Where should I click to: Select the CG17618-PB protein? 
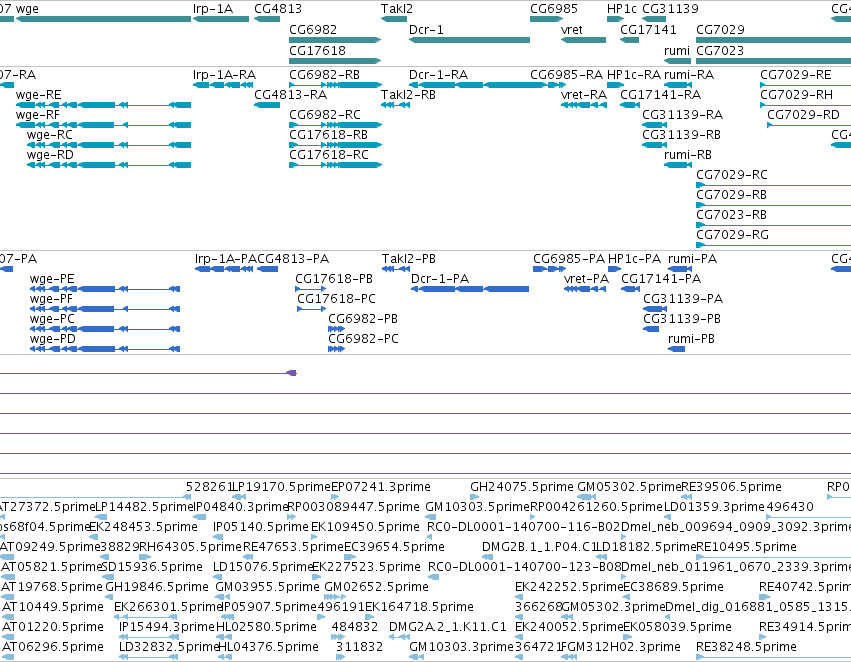pyautogui.click(x=311, y=289)
